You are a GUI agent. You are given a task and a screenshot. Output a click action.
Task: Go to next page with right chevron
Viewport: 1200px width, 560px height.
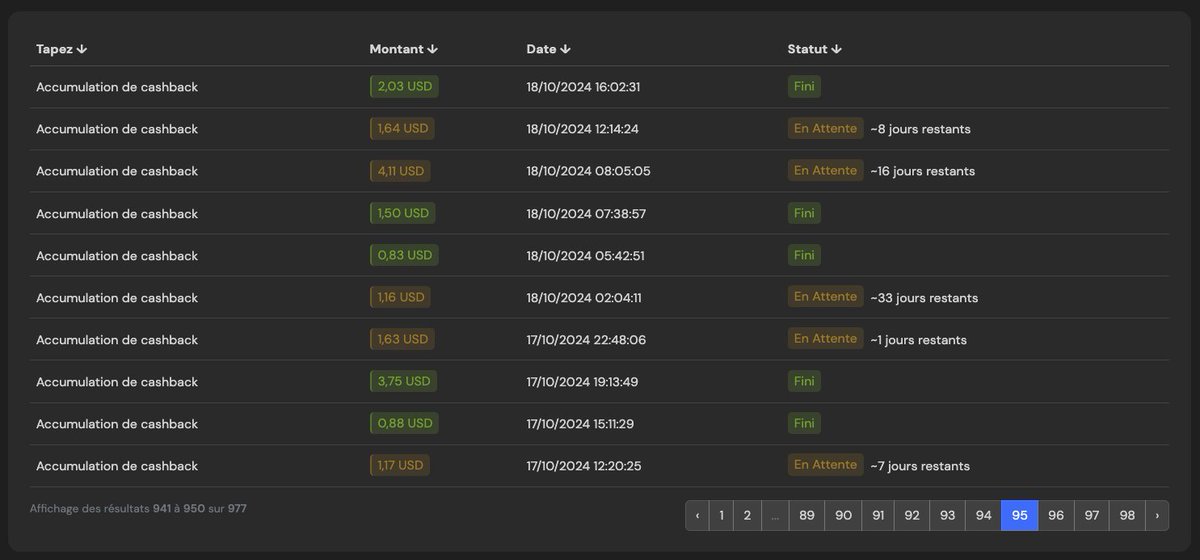(1157, 515)
